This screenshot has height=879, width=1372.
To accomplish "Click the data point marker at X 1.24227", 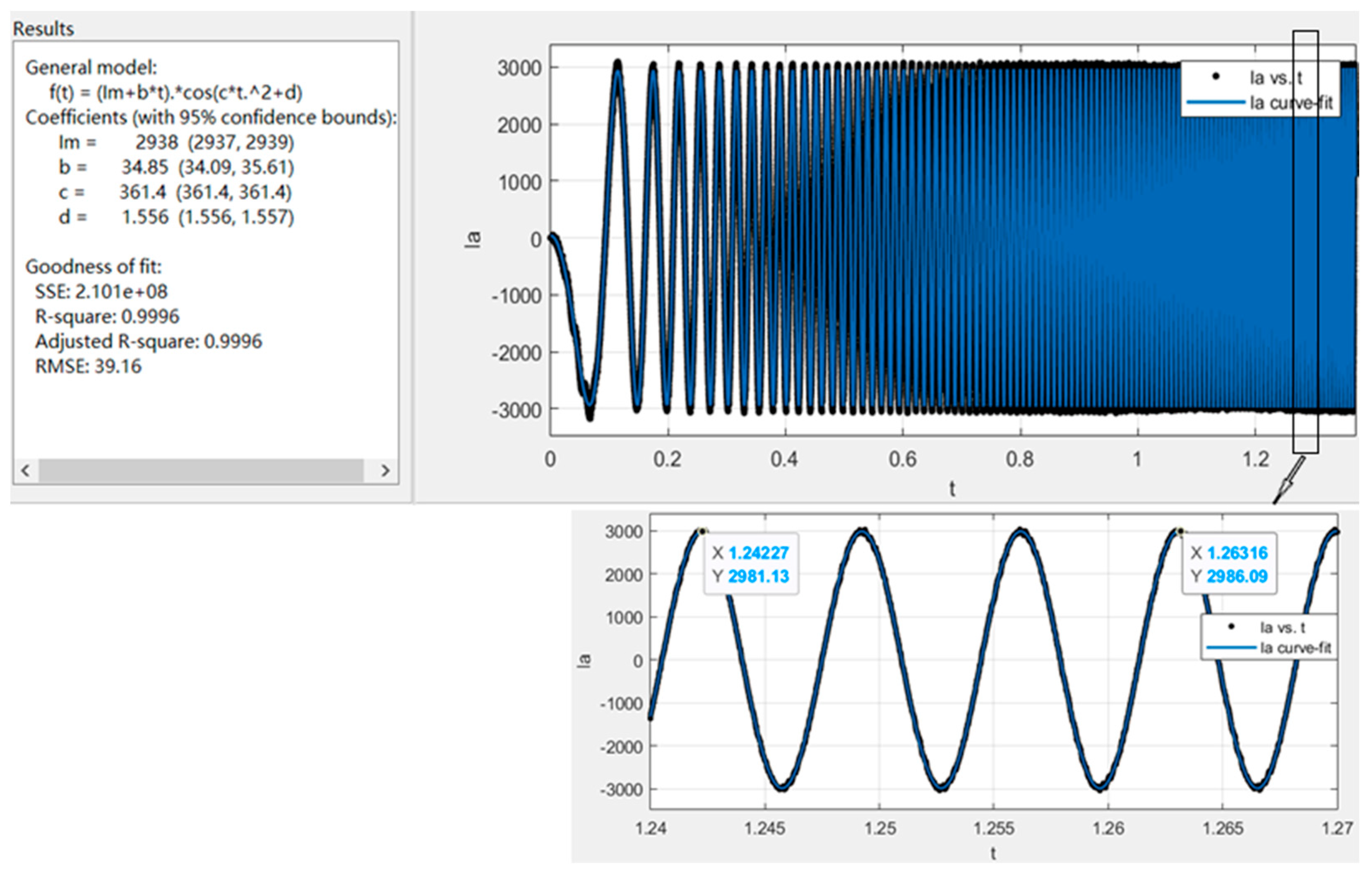I will point(702,531).
